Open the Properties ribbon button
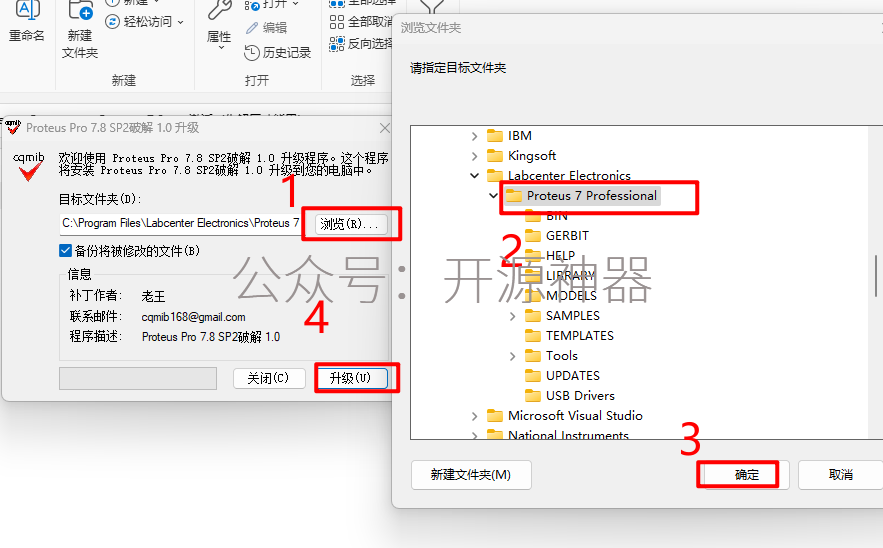Screen dimensions: 883x548 coord(219,25)
